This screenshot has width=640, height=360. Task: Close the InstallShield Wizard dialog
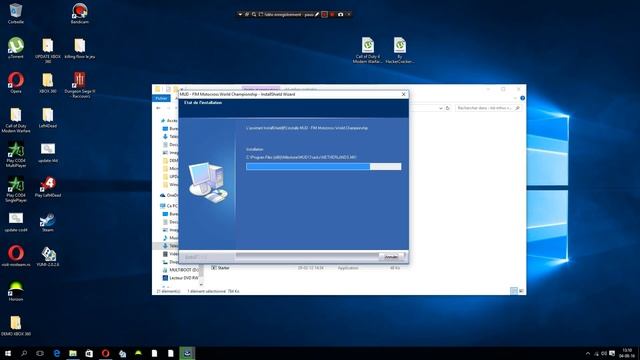pos(403,94)
